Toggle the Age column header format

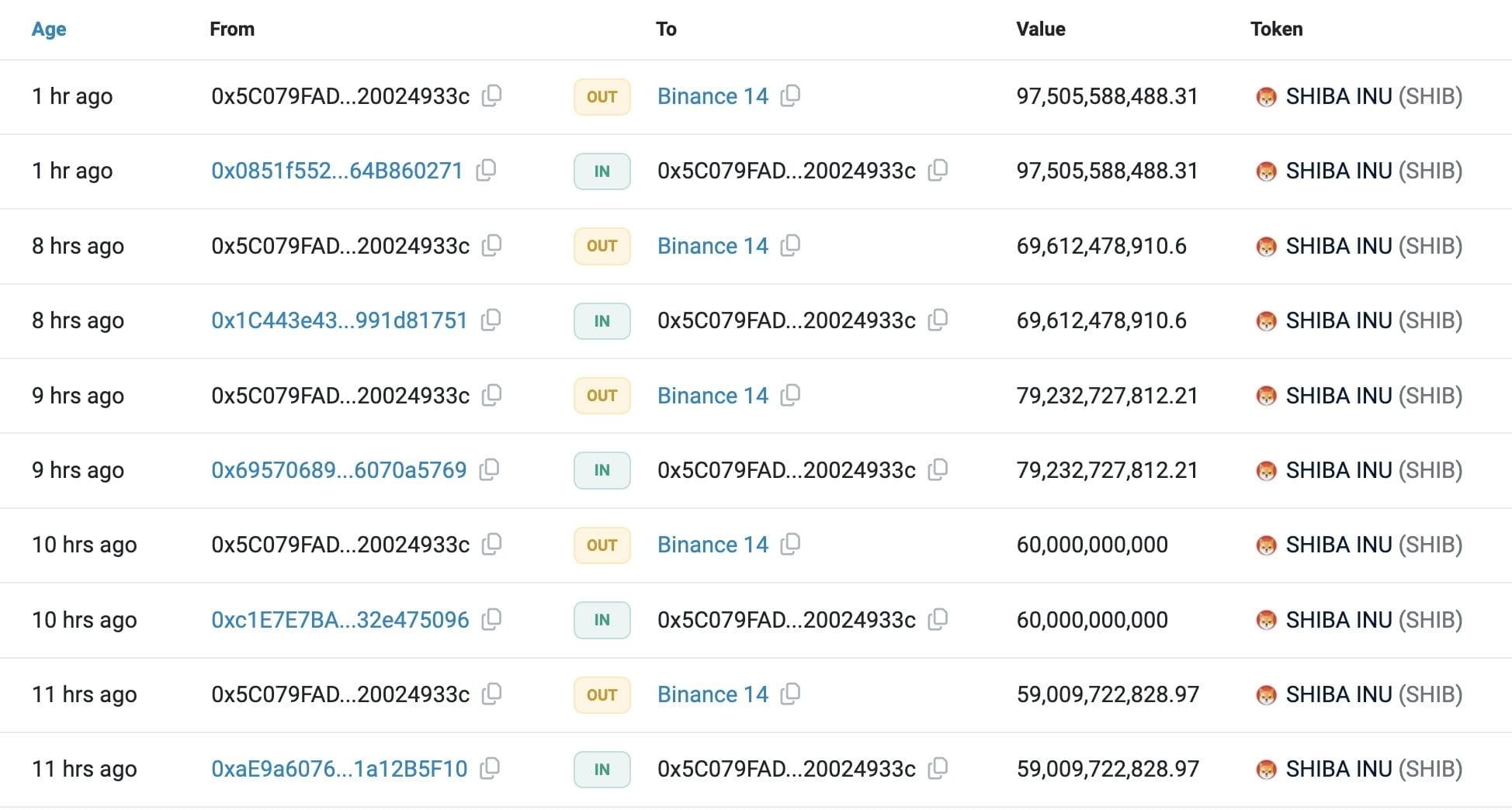(49, 29)
